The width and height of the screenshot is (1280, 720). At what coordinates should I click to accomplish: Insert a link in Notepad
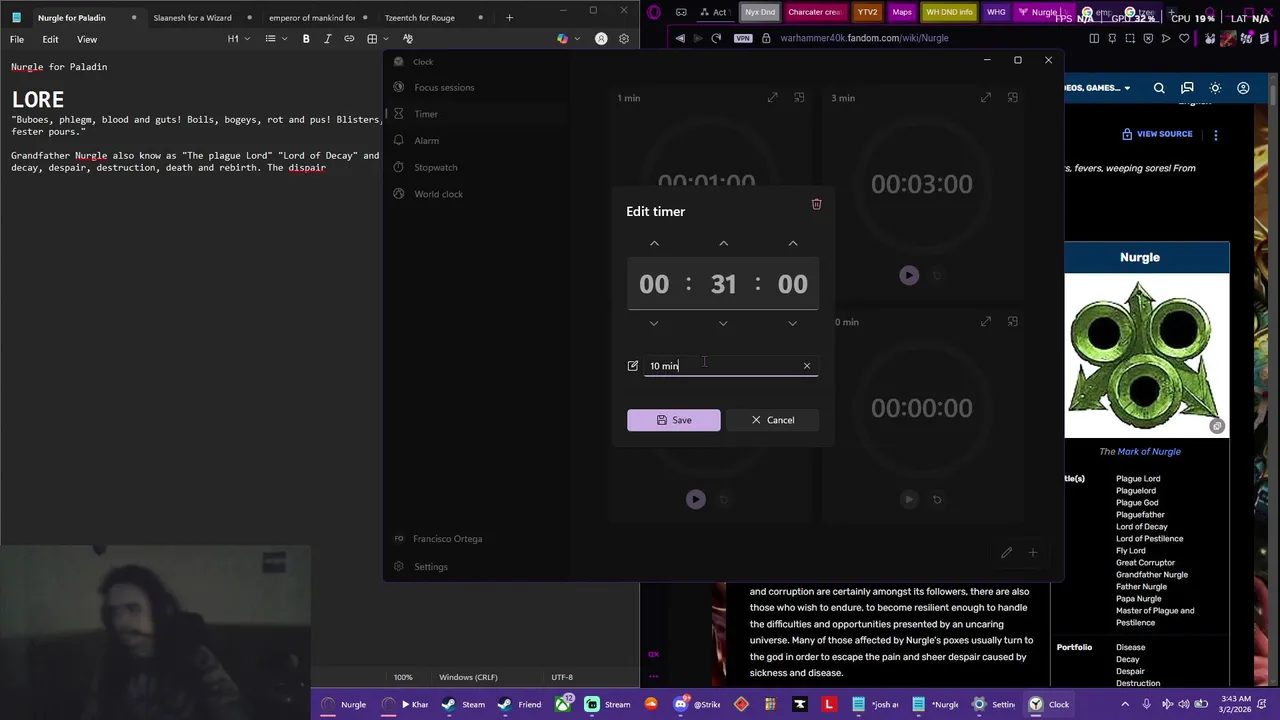tap(349, 39)
